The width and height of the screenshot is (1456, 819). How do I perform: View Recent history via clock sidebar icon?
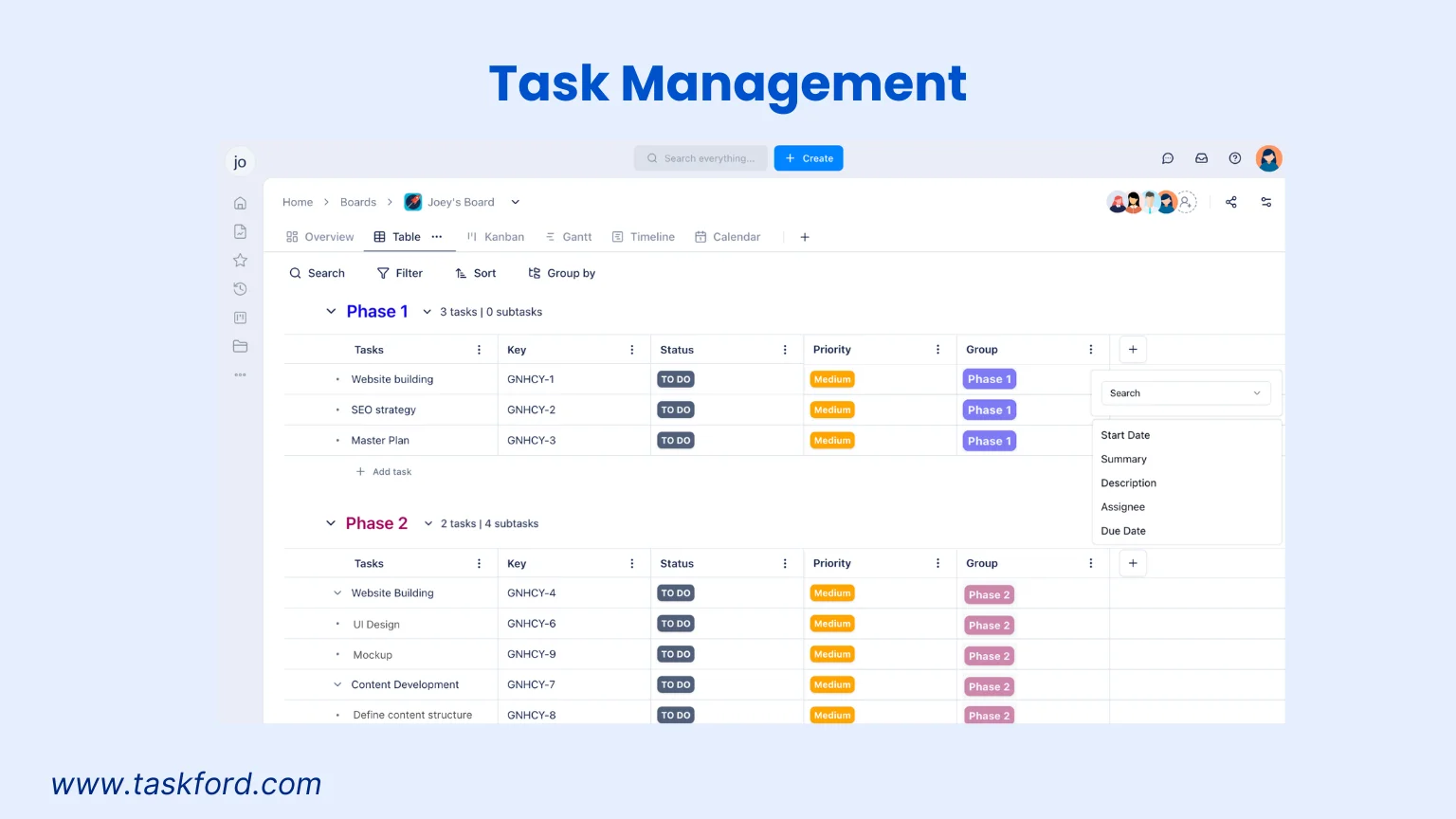pos(240,288)
